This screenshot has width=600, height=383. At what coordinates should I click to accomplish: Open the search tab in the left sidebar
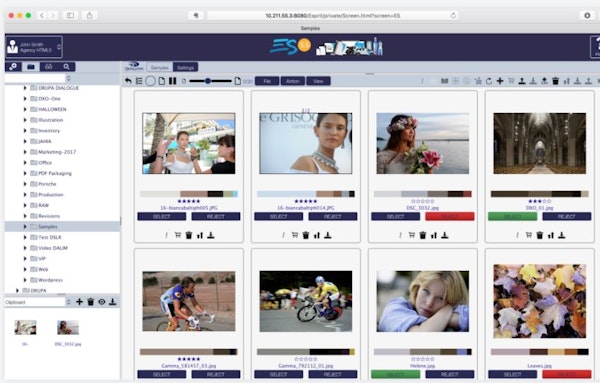point(66,67)
